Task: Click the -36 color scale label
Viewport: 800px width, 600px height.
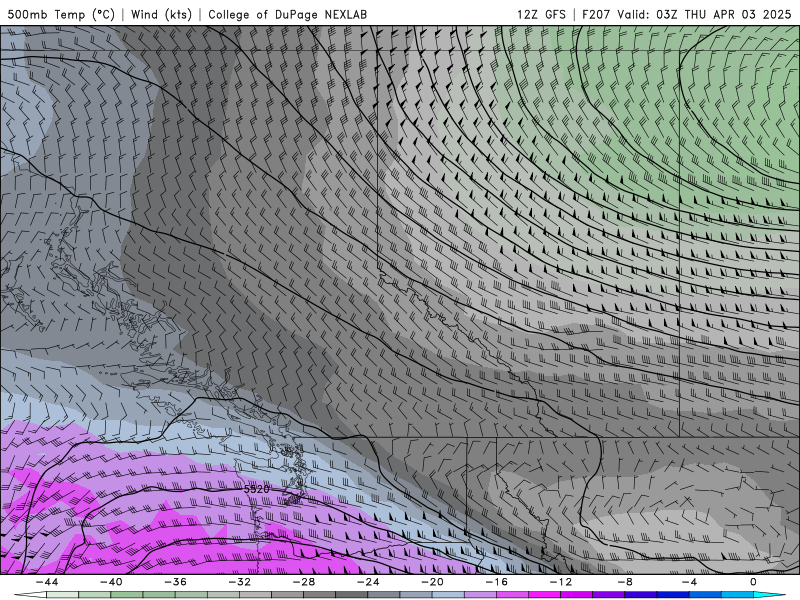Action: [175, 582]
